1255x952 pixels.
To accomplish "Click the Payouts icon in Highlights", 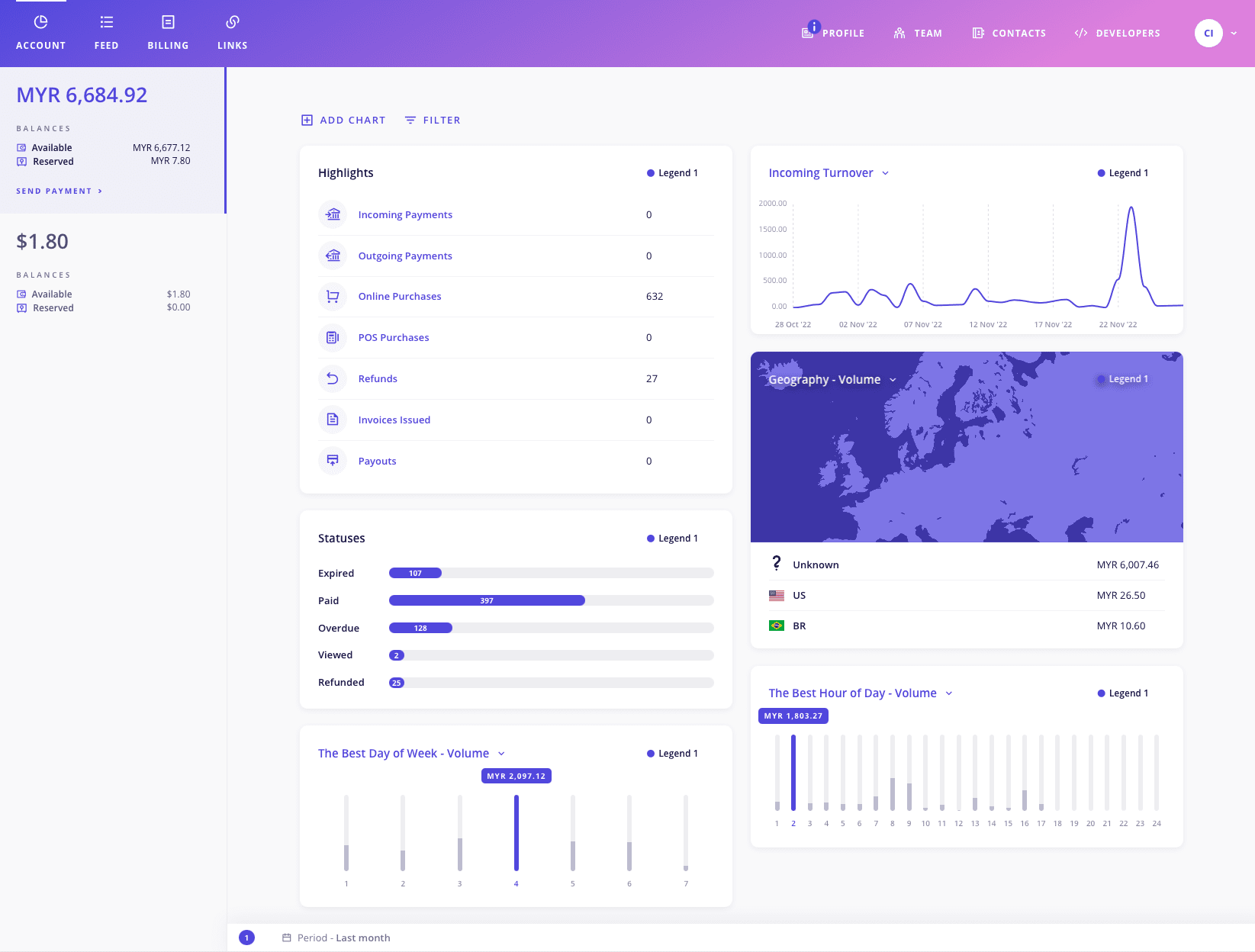I will (x=333, y=461).
